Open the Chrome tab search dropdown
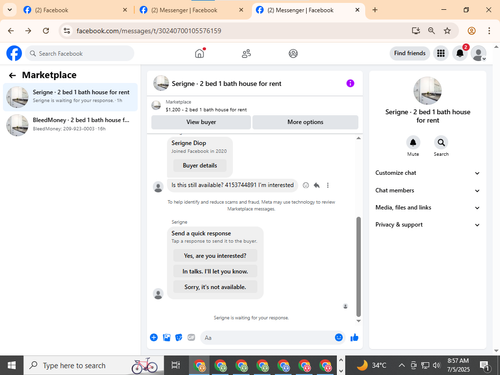The width and height of the screenshot is (500, 375). click(10, 10)
